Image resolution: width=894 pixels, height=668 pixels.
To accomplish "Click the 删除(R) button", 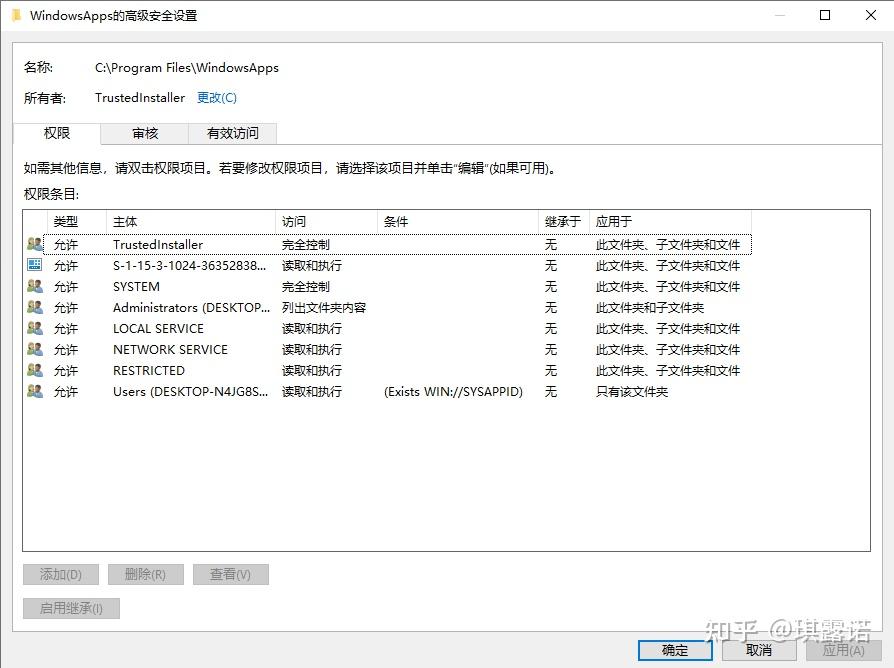I will point(145,575).
